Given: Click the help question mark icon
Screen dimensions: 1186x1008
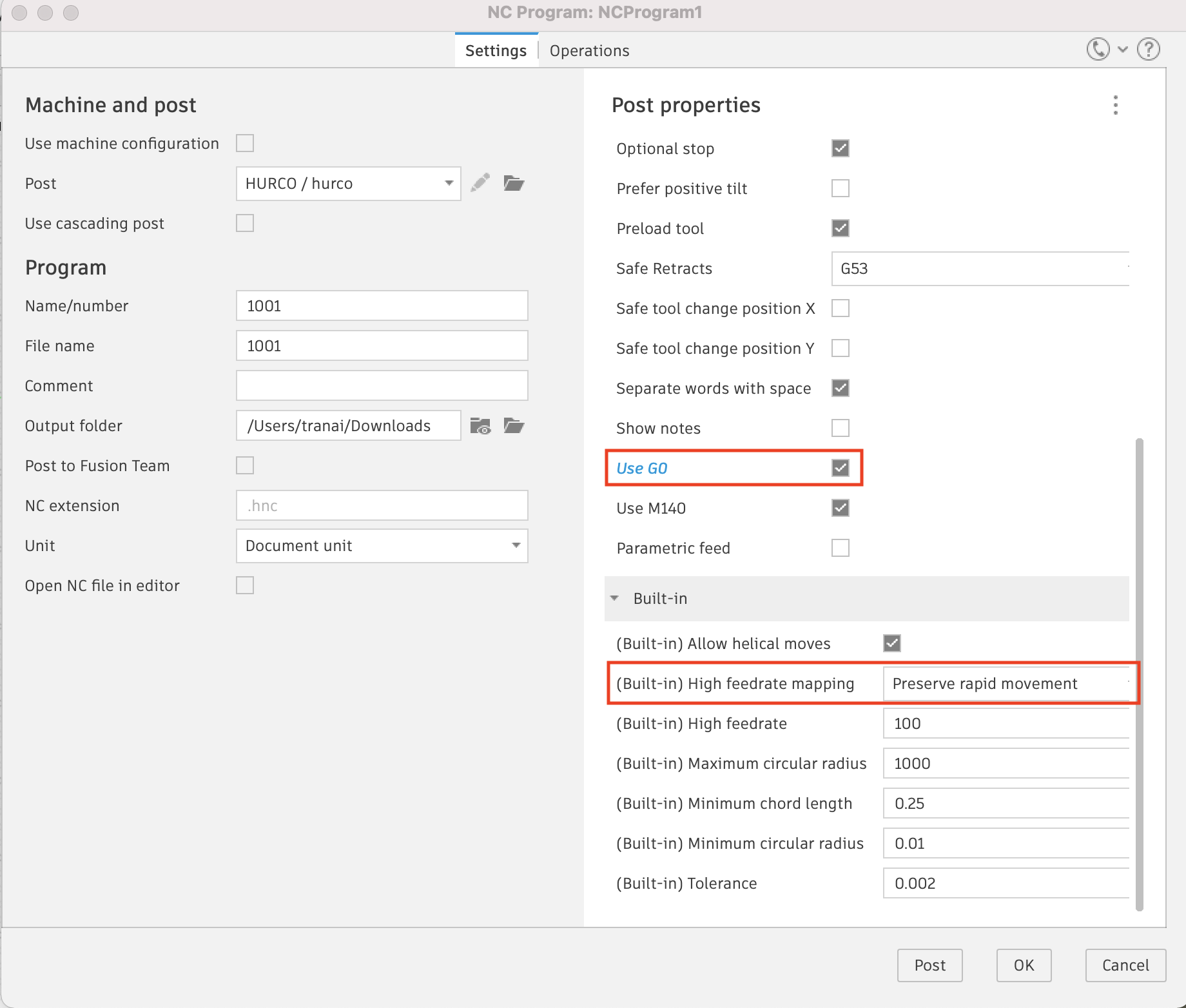Looking at the screenshot, I should [1149, 50].
